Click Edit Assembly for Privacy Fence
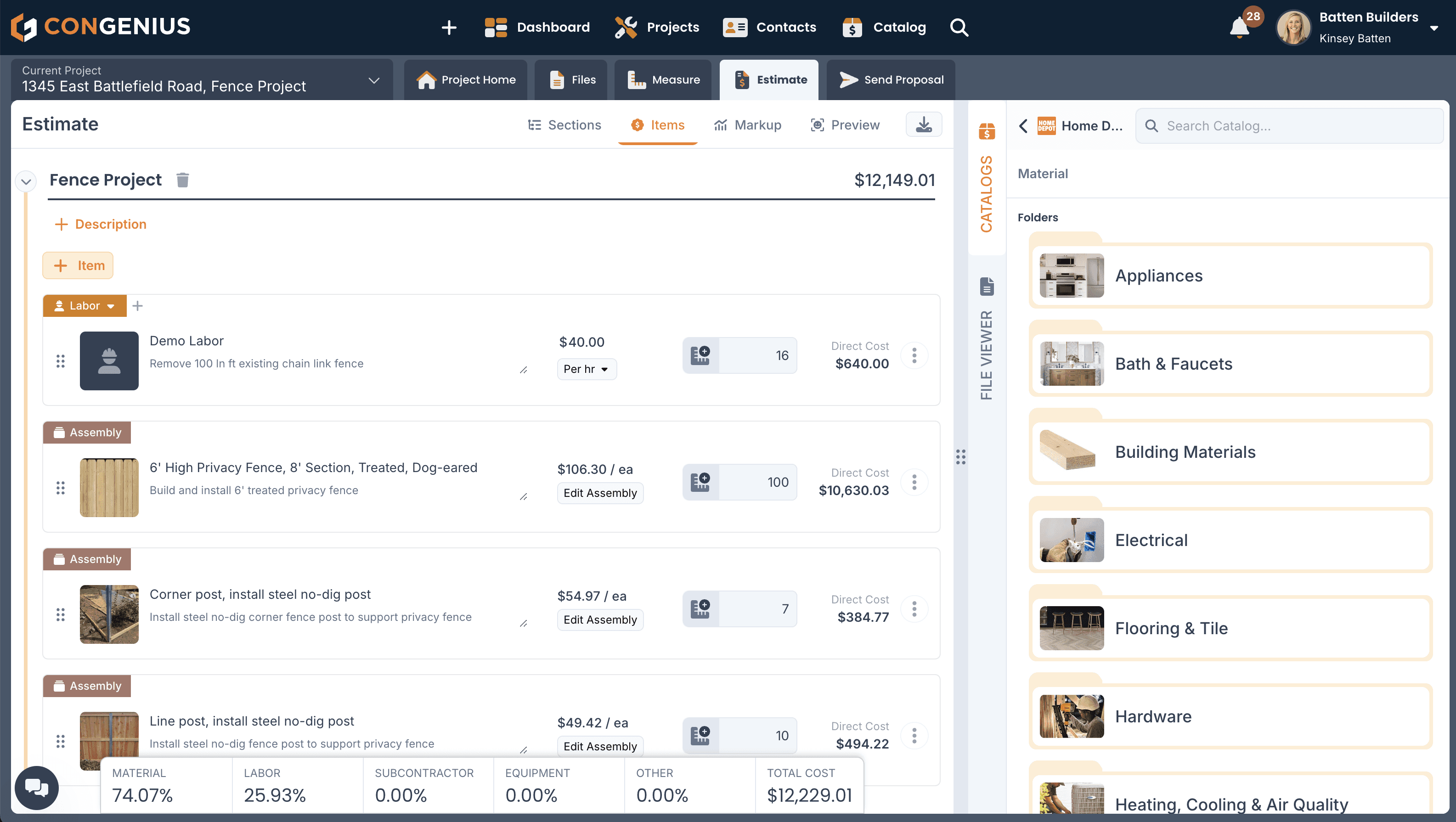This screenshot has width=1456, height=822. tap(600, 493)
